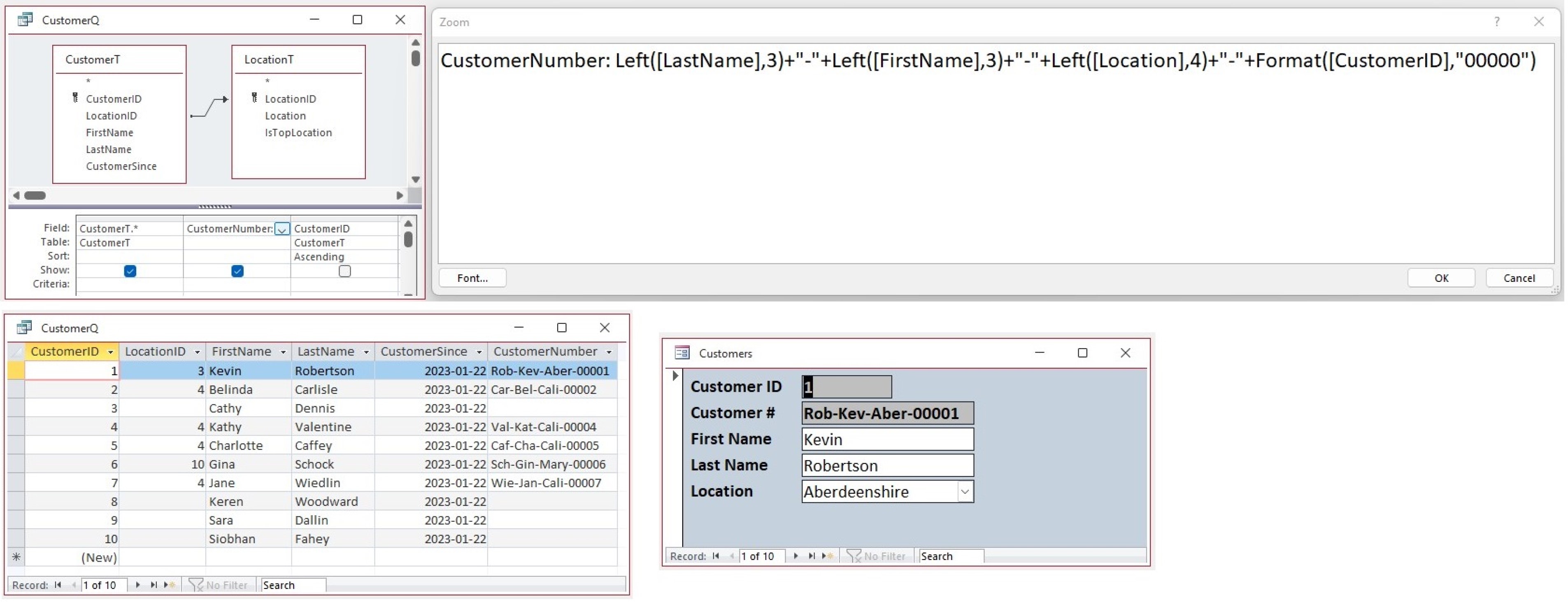
Task: Click the Help question mark in the Zoom dialog
Action: tap(1497, 21)
